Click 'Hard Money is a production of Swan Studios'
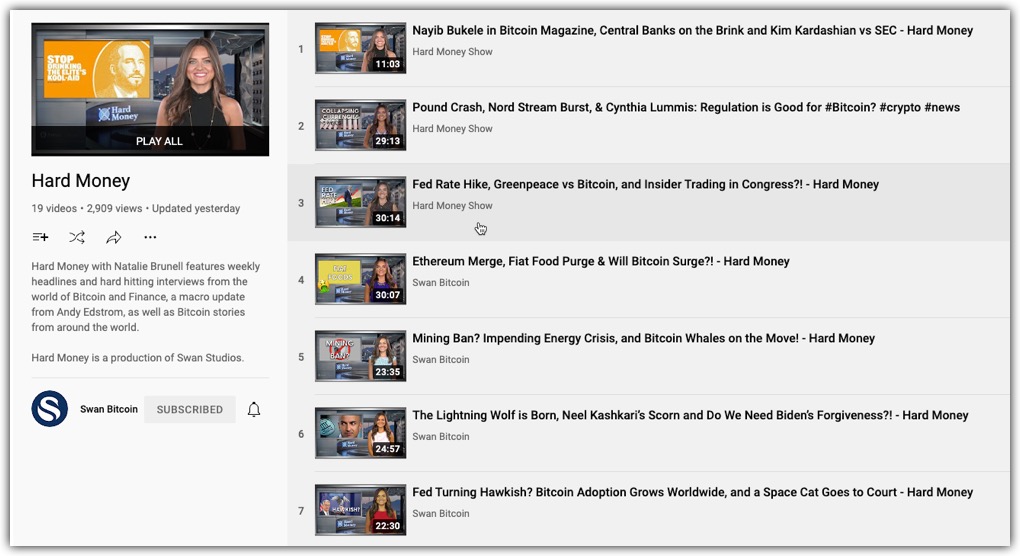This screenshot has width=1020, height=556. [137, 358]
